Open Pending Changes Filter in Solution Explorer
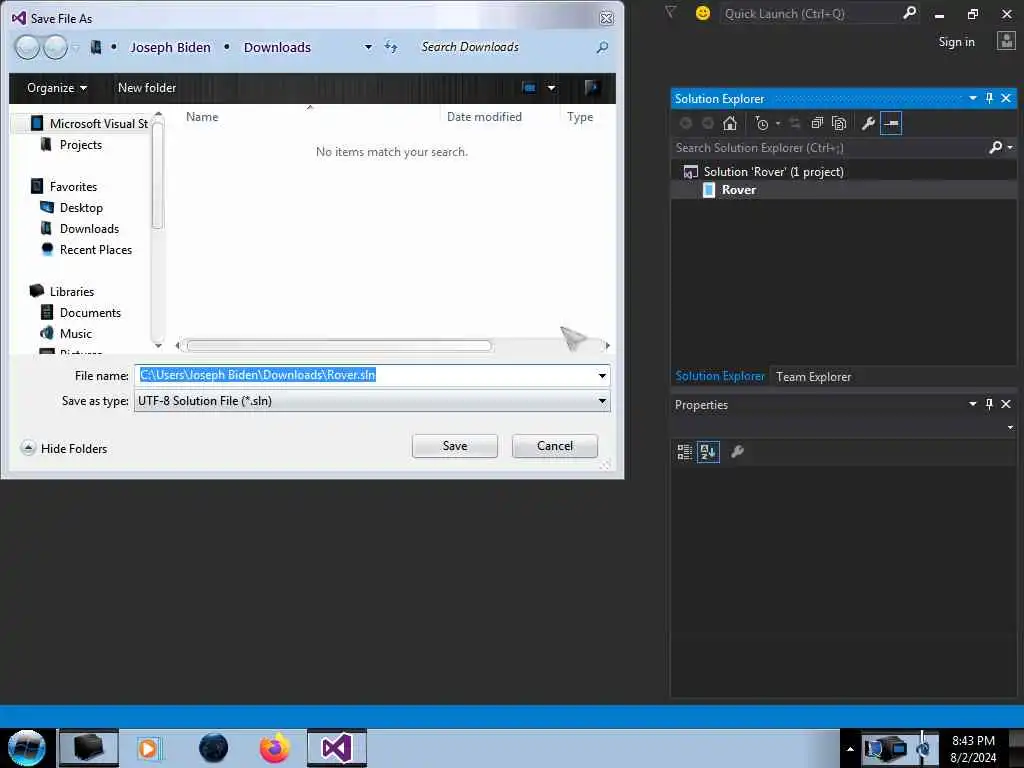This screenshot has height=768, width=1024. 761,123
